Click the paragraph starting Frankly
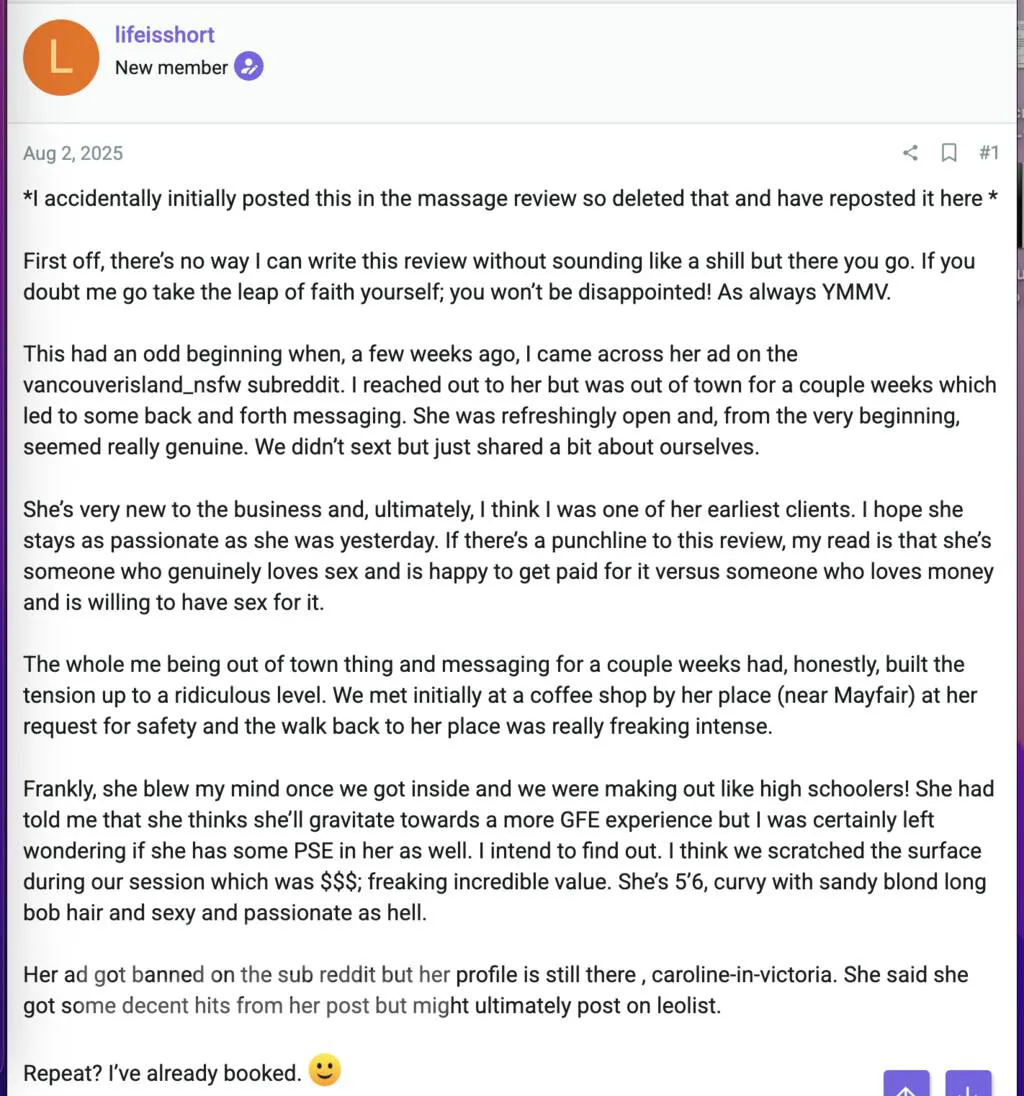1024x1096 pixels. tap(507, 850)
